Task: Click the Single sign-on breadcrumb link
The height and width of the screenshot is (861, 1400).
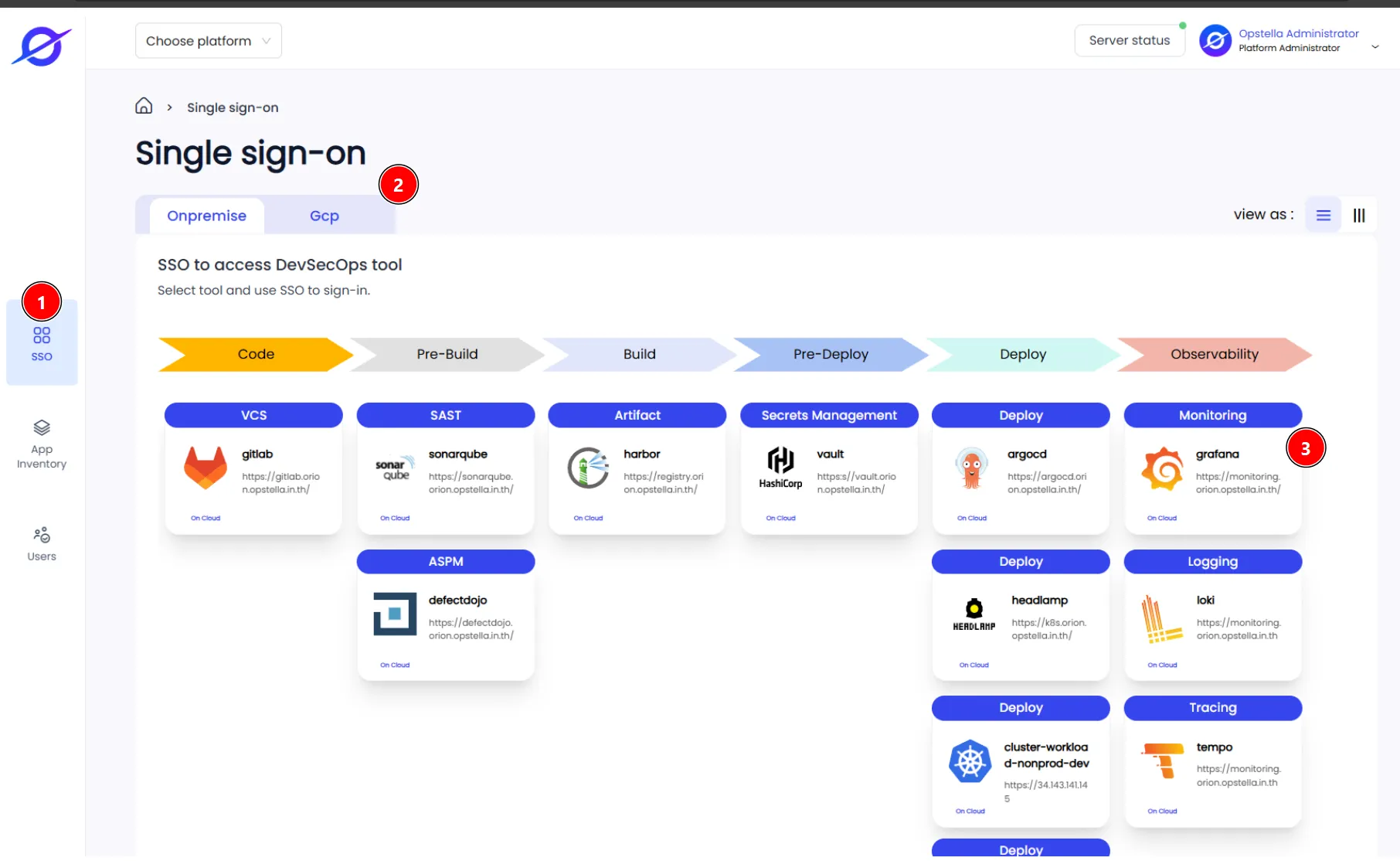Action: [x=233, y=107]
